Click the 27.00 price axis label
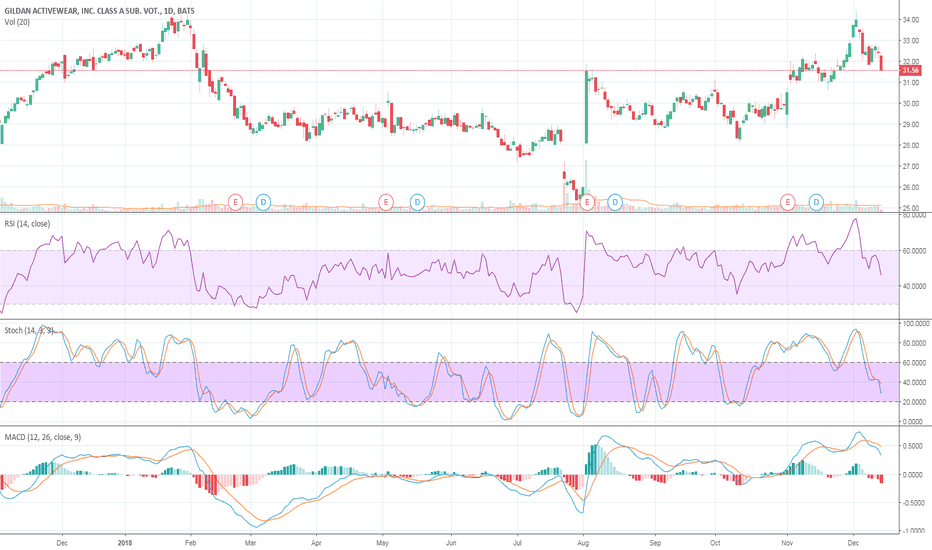The height and width of the screenshot is (550, 932). (911, 166)
